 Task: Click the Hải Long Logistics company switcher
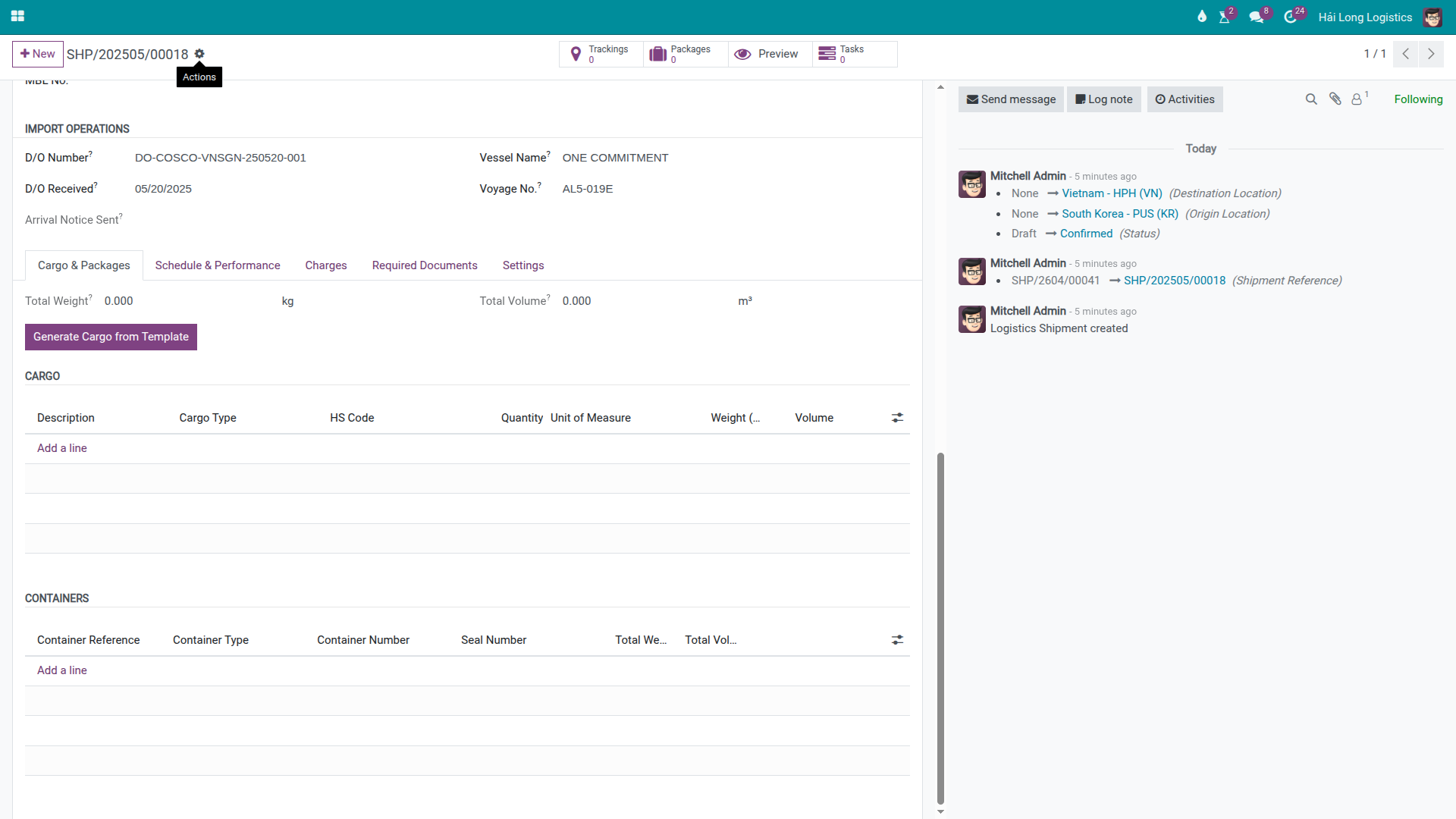pyautogui.click(x=1365, y=17)
